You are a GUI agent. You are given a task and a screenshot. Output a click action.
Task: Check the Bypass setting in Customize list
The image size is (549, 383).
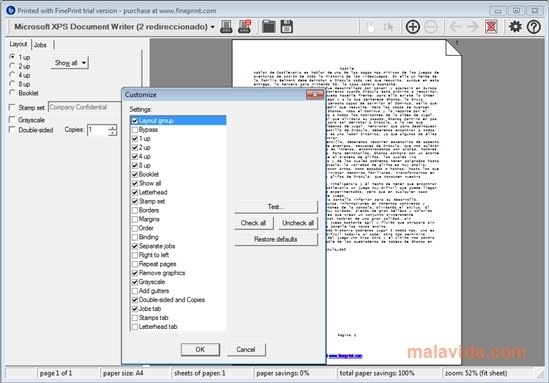(135, 130)
